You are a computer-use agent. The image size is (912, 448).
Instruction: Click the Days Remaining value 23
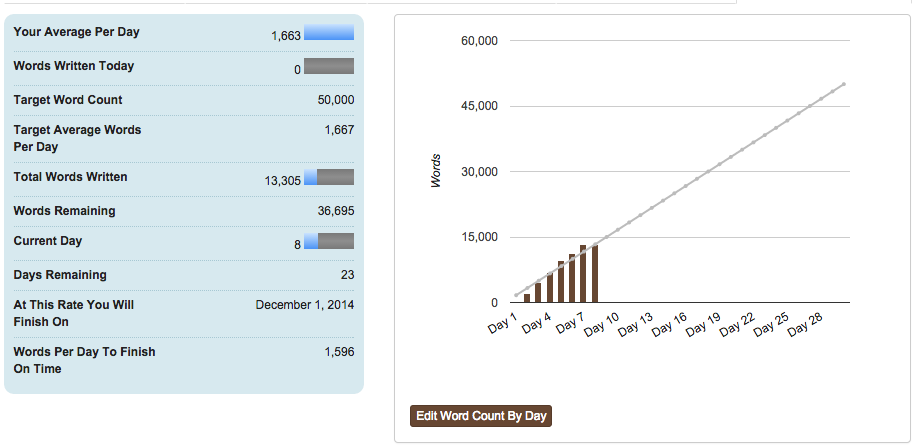(347, 275)
